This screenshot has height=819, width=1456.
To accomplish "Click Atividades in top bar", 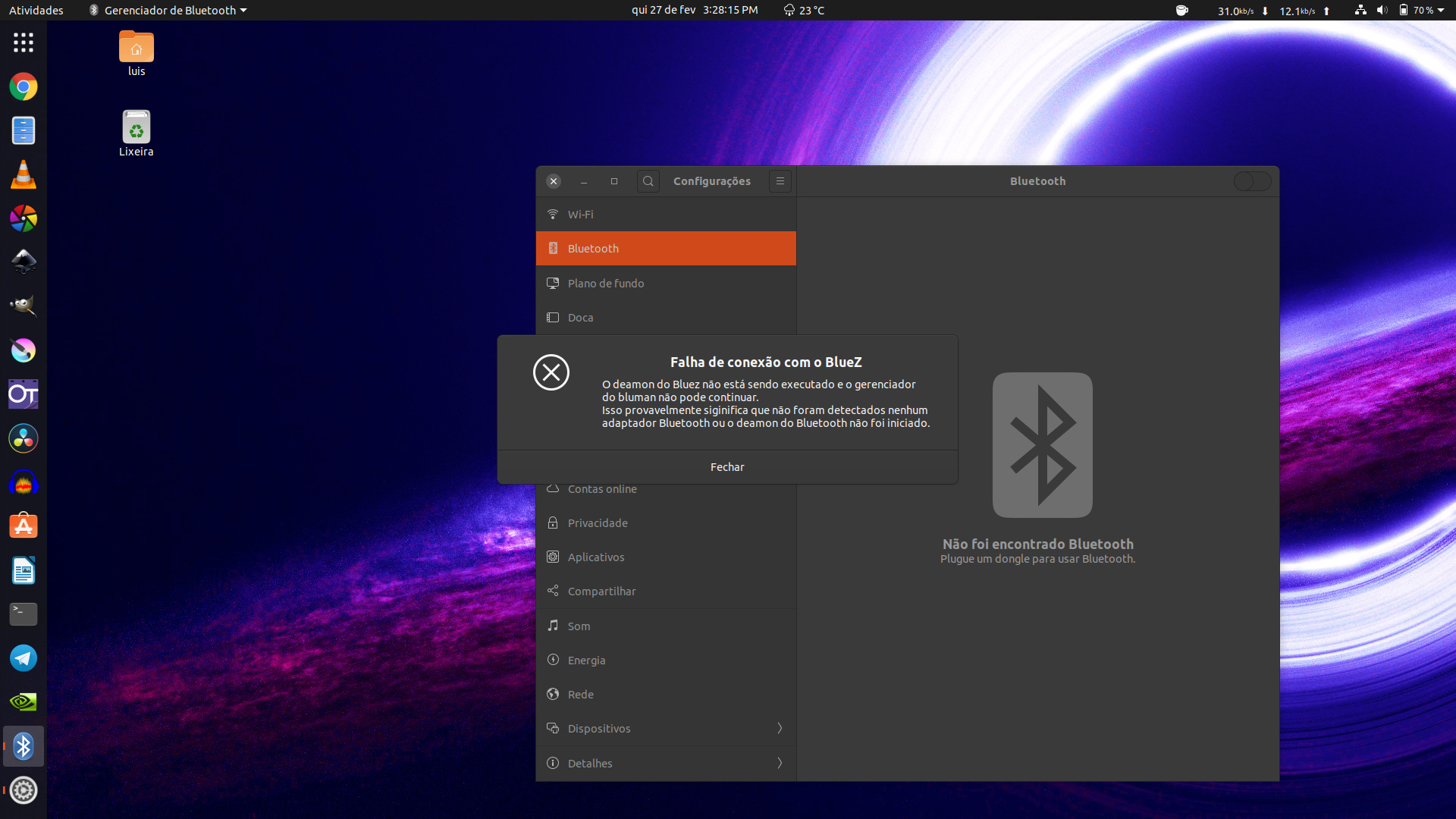I will pyautogui.click(x=36, y=11).
